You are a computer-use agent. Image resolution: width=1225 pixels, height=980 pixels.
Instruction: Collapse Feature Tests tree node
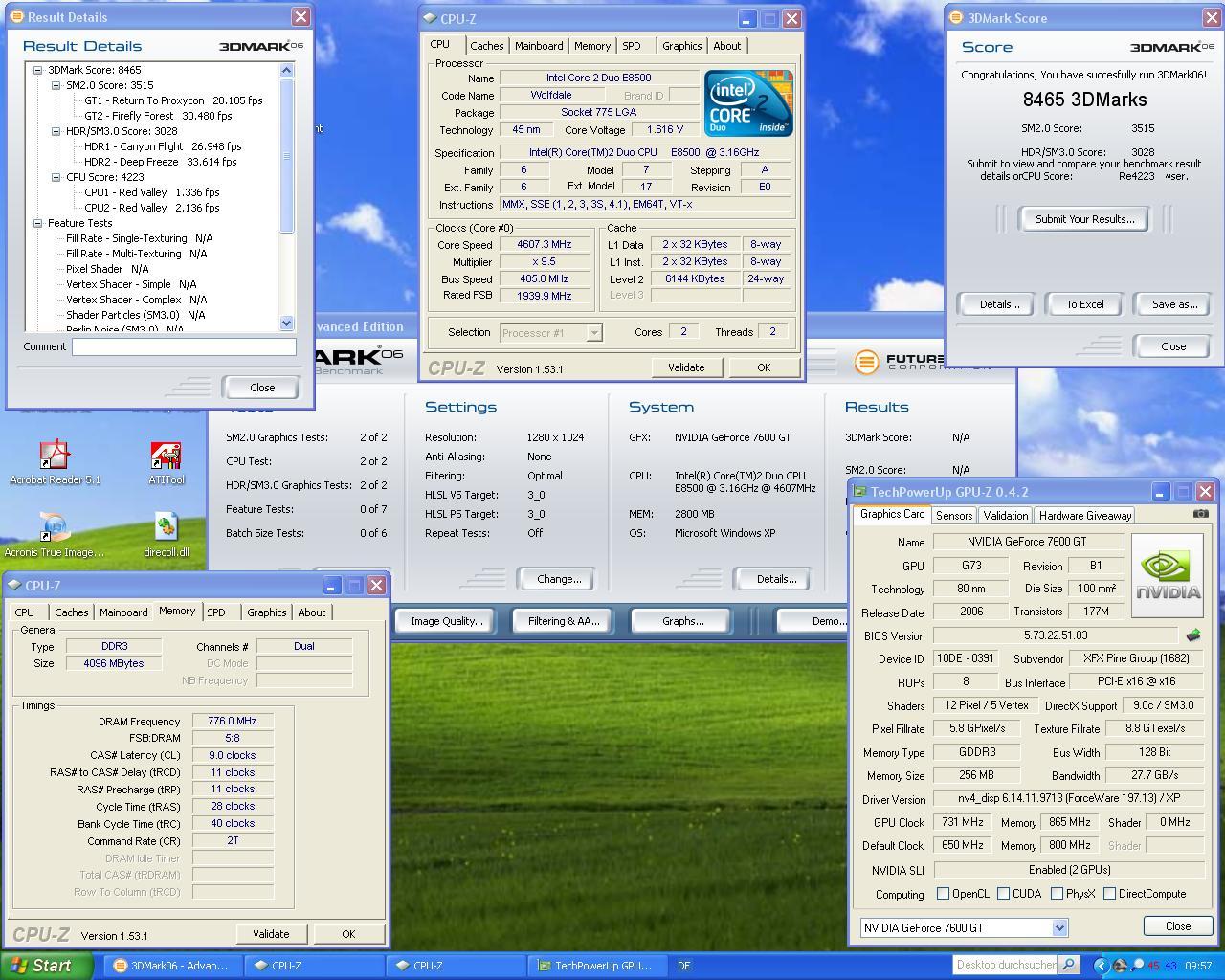(x=38, y=223)
